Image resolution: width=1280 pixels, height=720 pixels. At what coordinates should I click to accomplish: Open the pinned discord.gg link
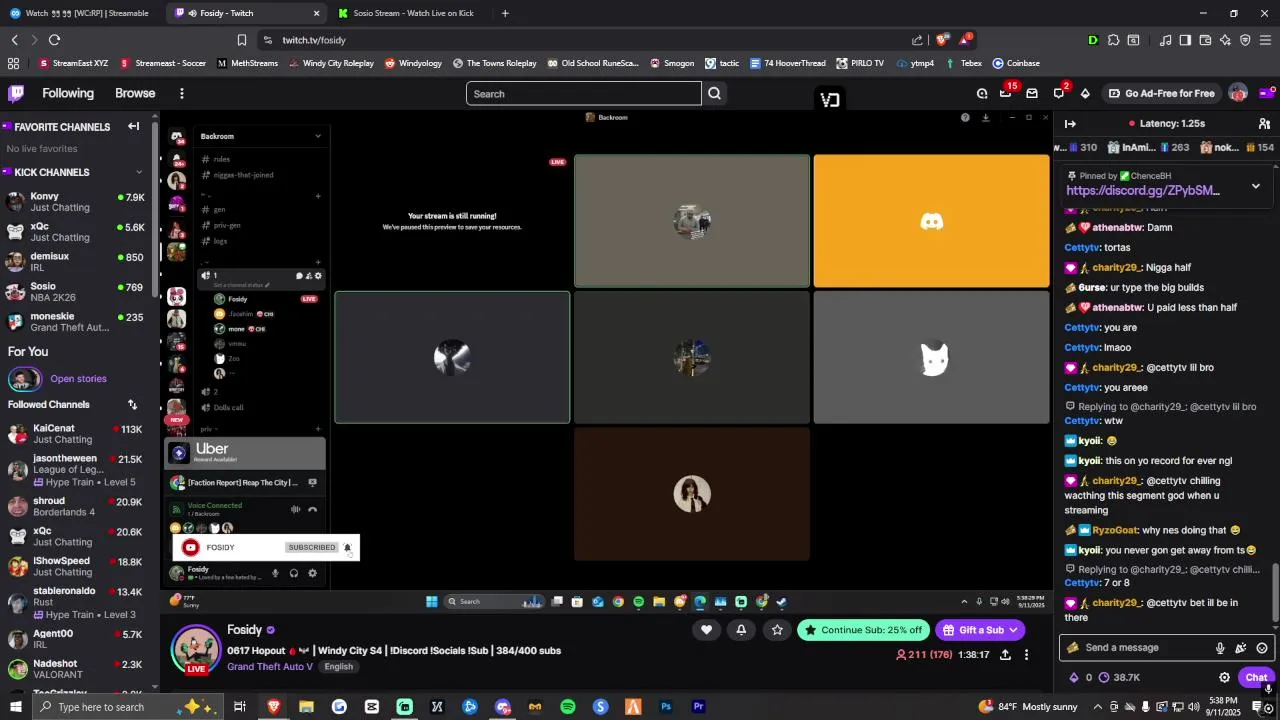tap(1142, 190)
